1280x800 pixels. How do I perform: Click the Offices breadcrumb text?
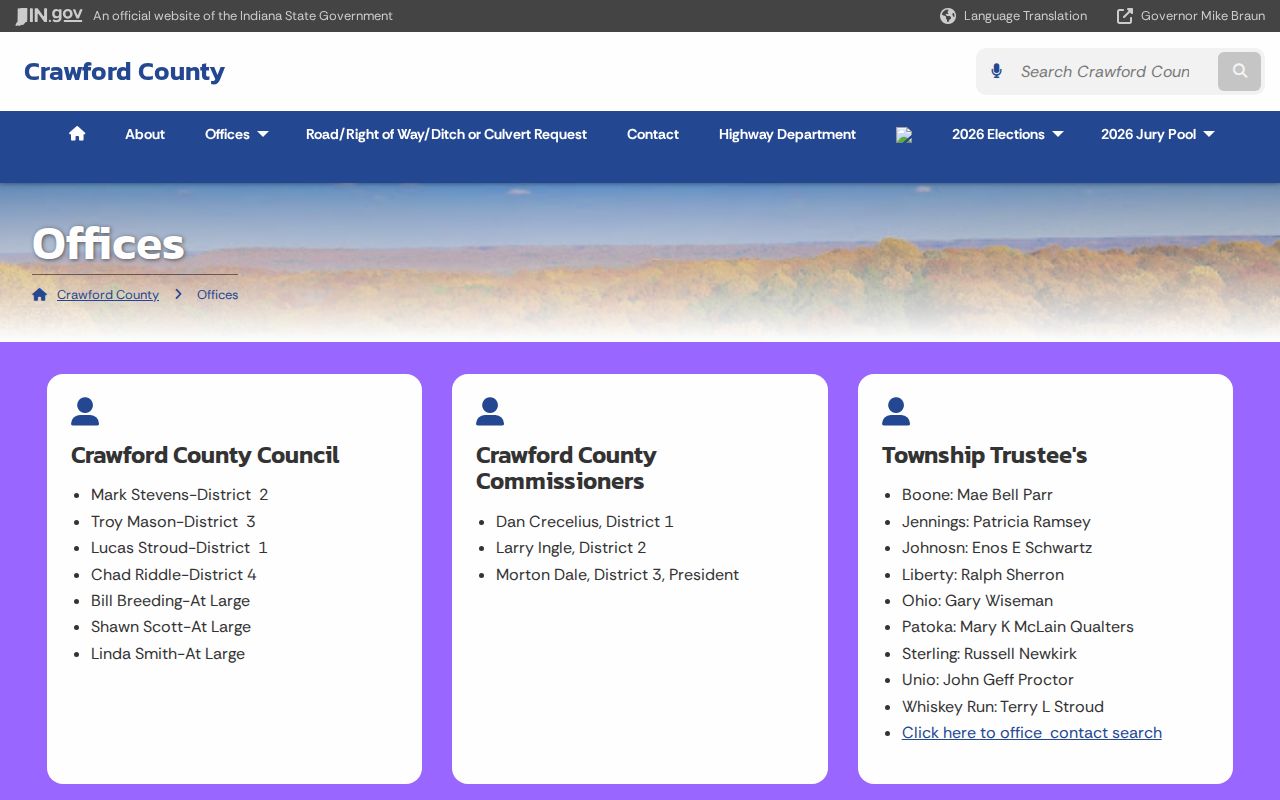(217, 294)
